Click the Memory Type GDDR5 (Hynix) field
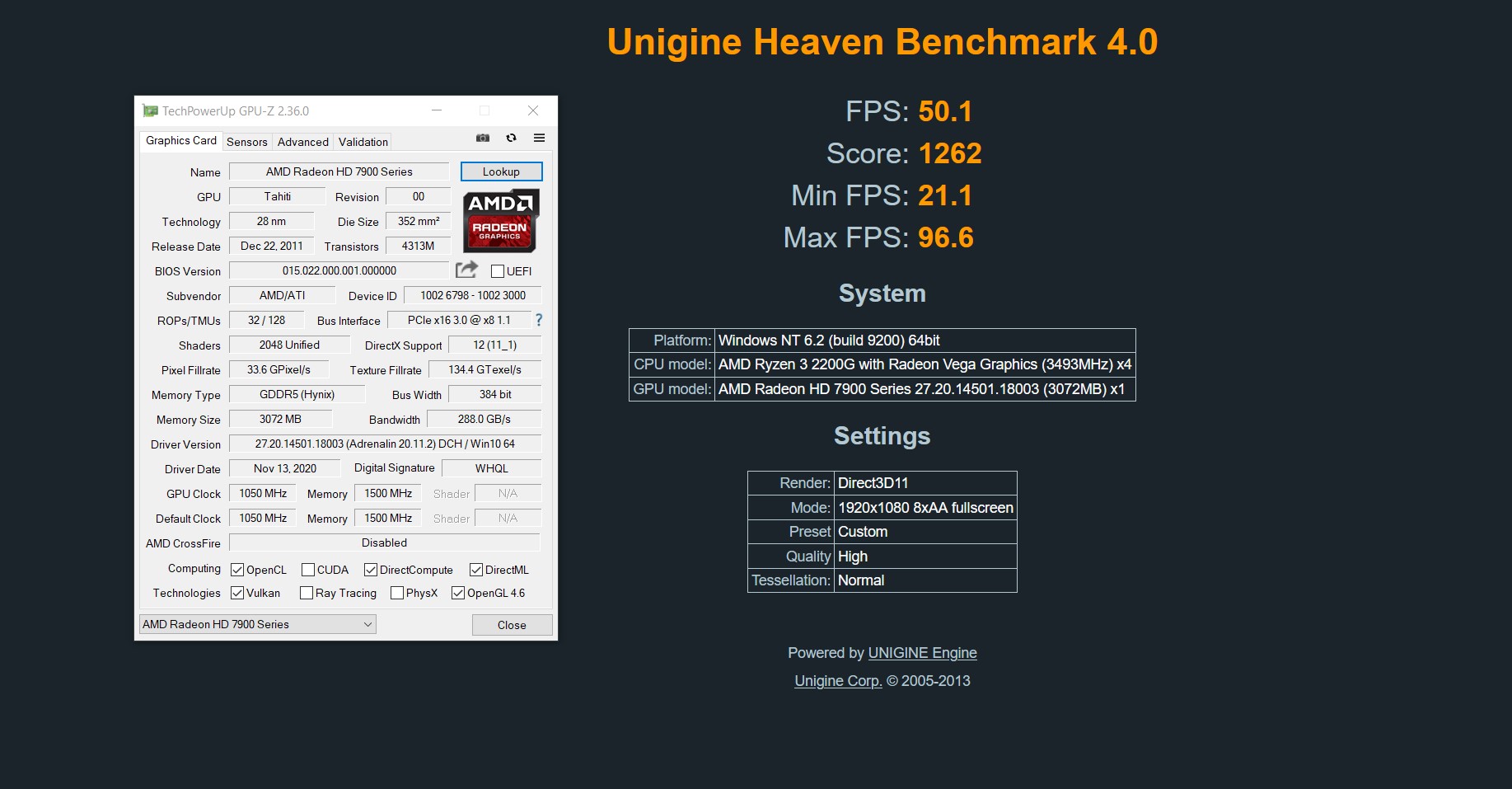Image resolution: width=1512 pixels, height=789 pixels. [x=297, y=394]
